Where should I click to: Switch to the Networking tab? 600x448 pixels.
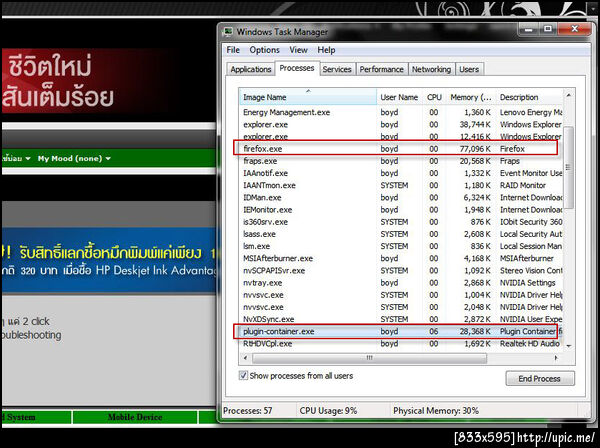click(431, 69)
